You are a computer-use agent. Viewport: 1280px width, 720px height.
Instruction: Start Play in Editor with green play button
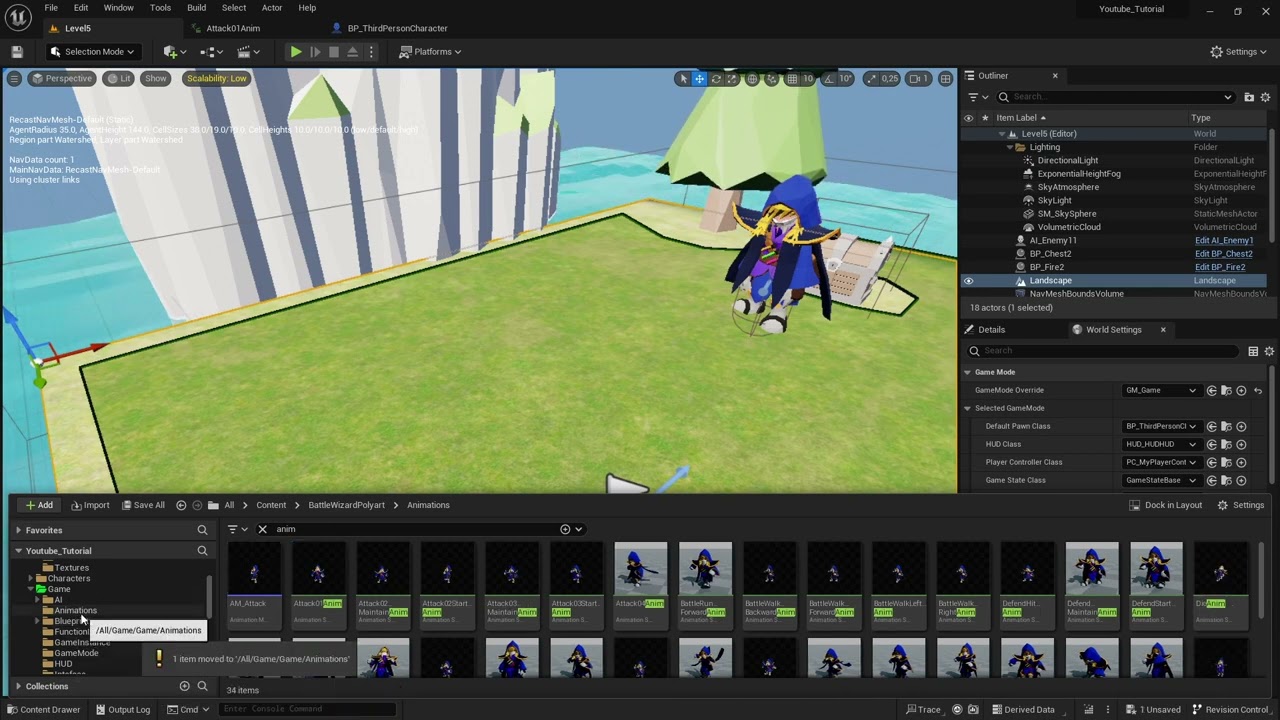(x=296, y=52)
